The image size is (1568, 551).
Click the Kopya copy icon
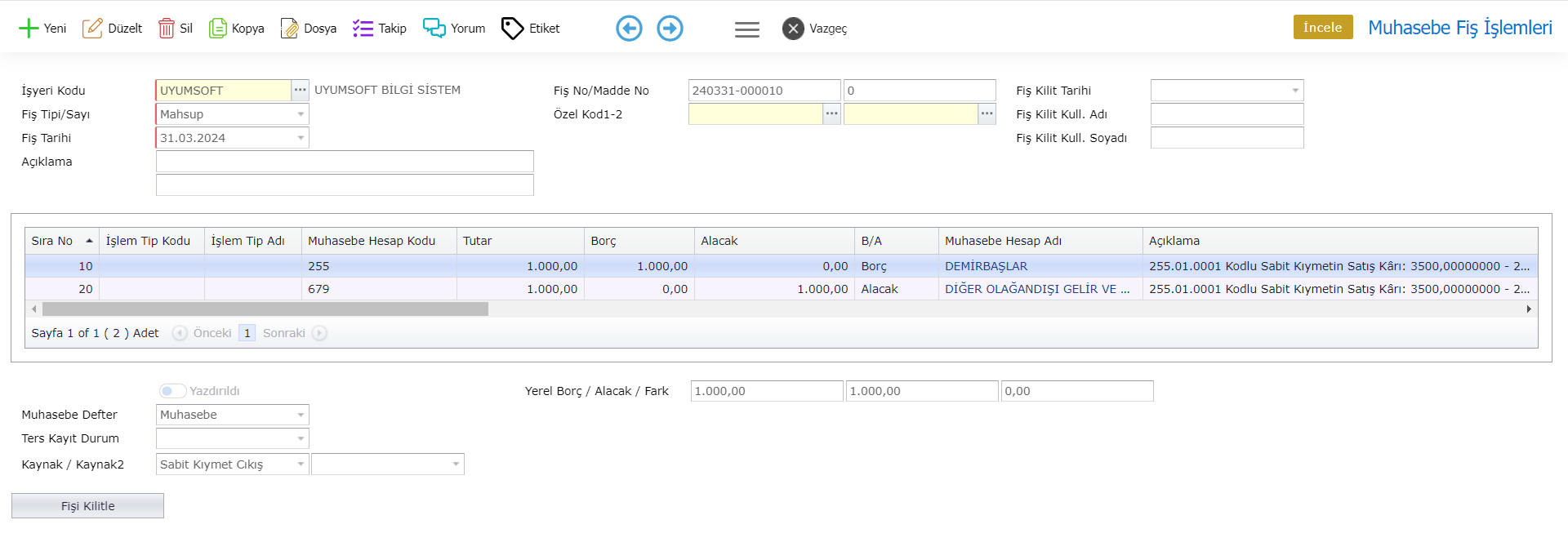coord(217,29)
